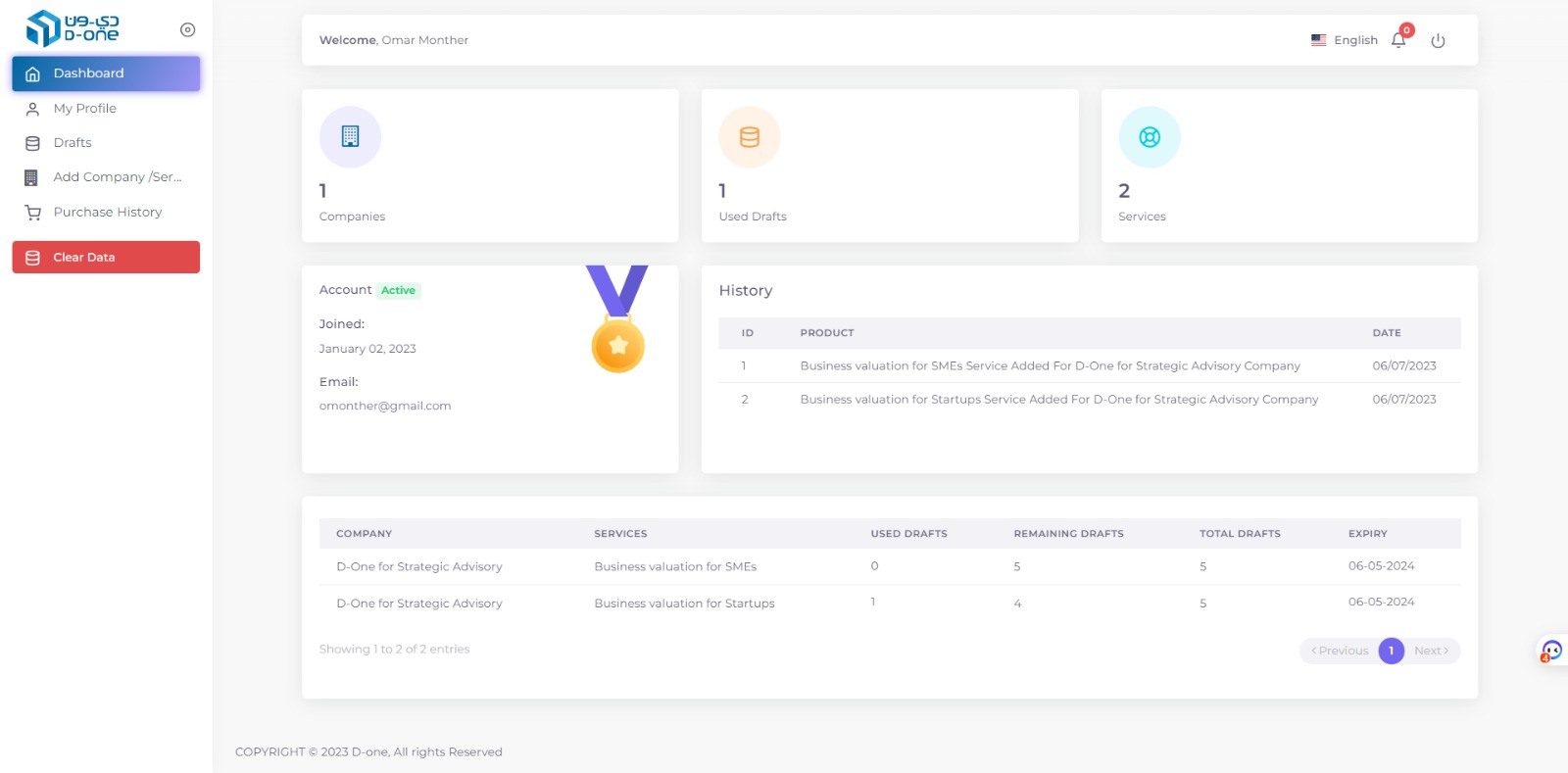Open the English language dropdown

tap(1345, 40)
